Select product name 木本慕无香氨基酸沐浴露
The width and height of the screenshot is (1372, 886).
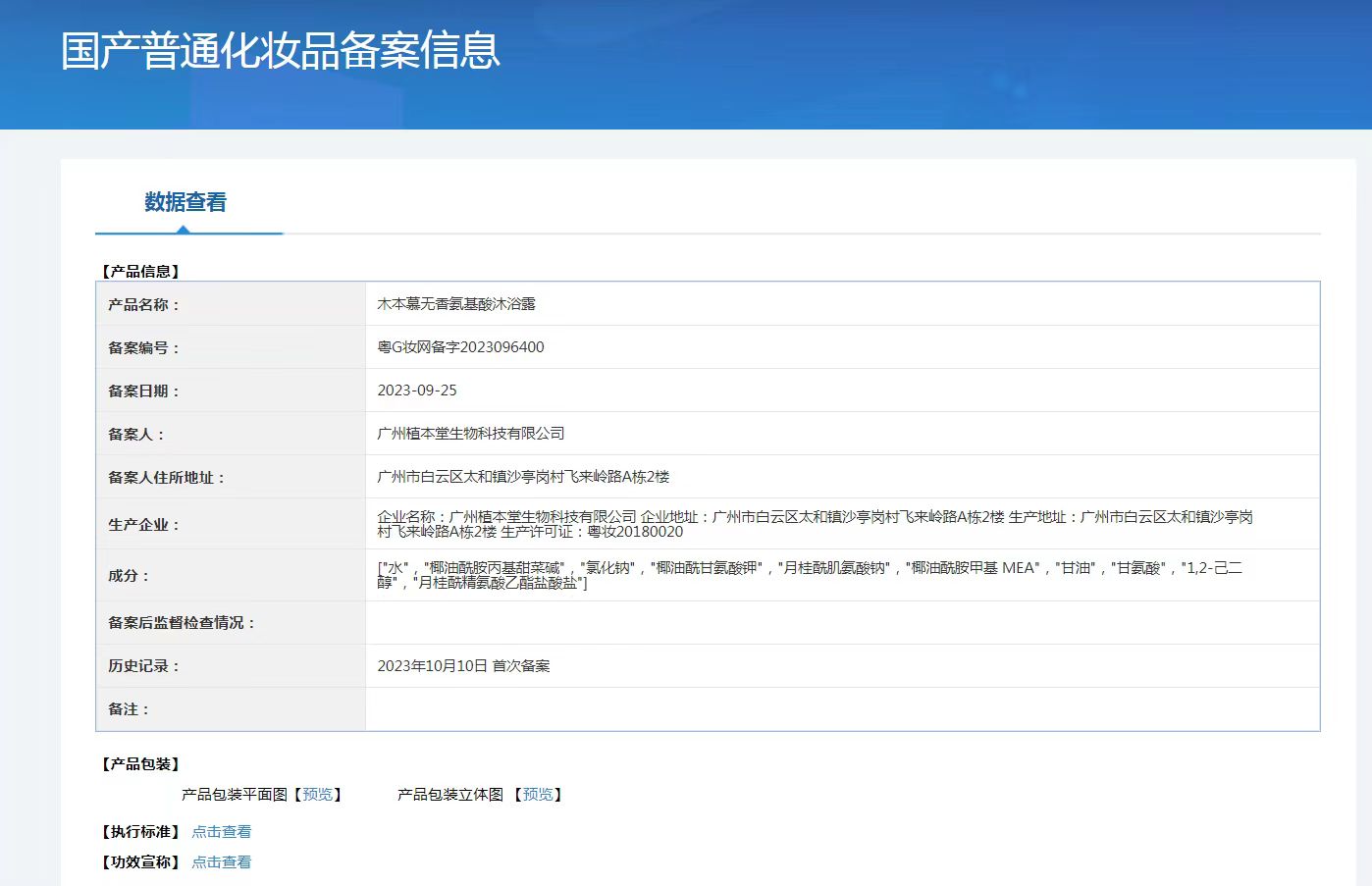coord(456,304)
